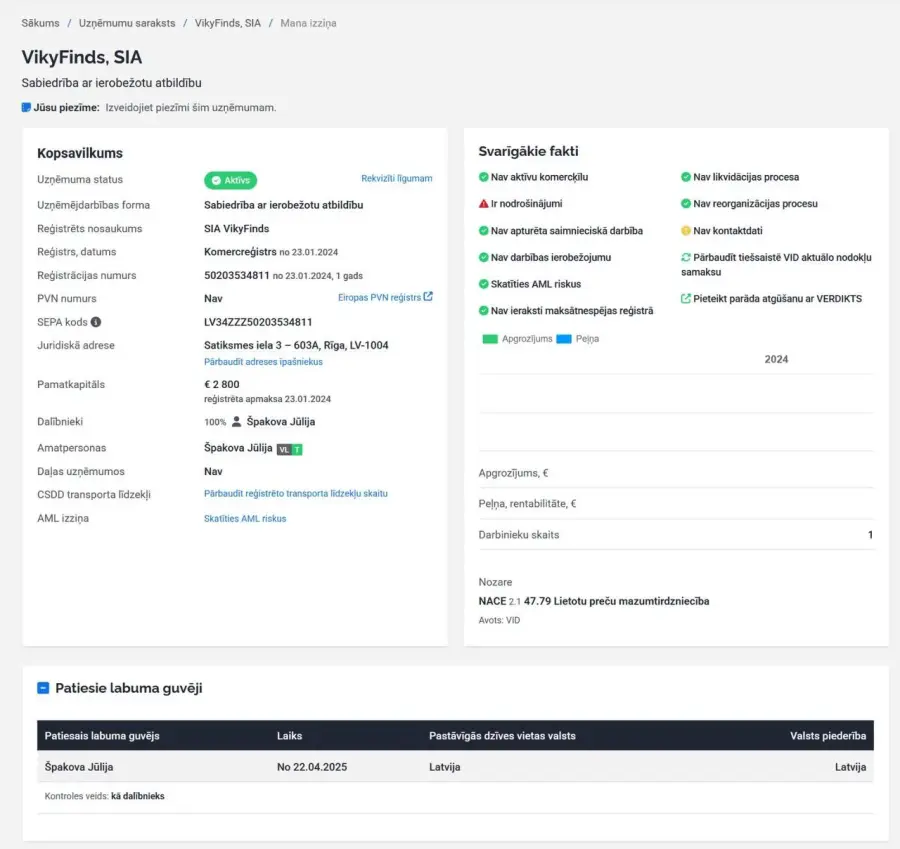
Task: Click the Pastāvīgās dzīves vietas valsts header
Action: 502,736
